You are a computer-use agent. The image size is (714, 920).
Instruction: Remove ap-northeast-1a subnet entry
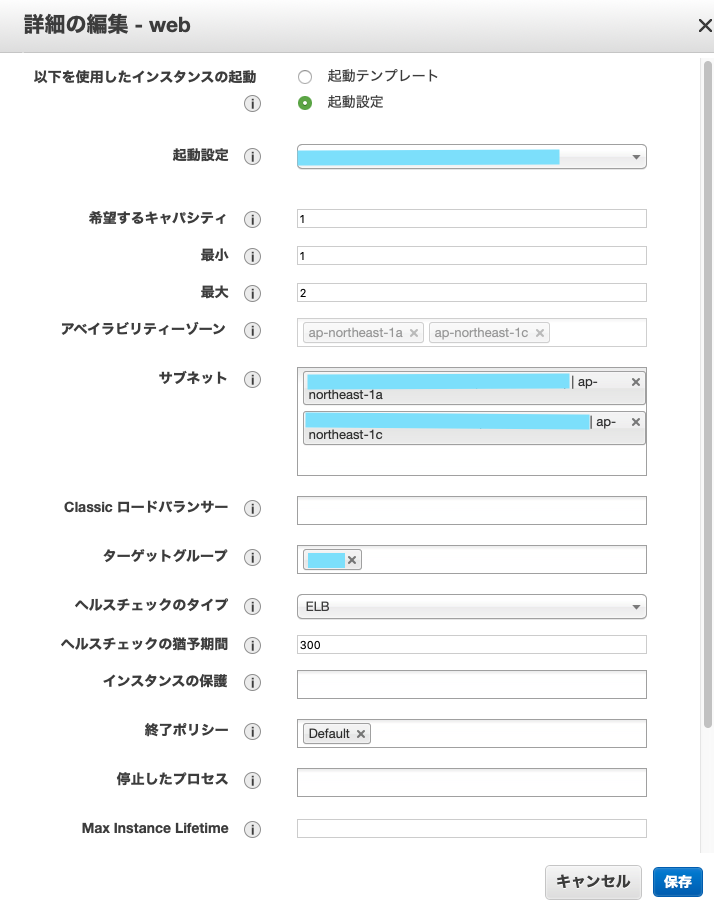636,382
